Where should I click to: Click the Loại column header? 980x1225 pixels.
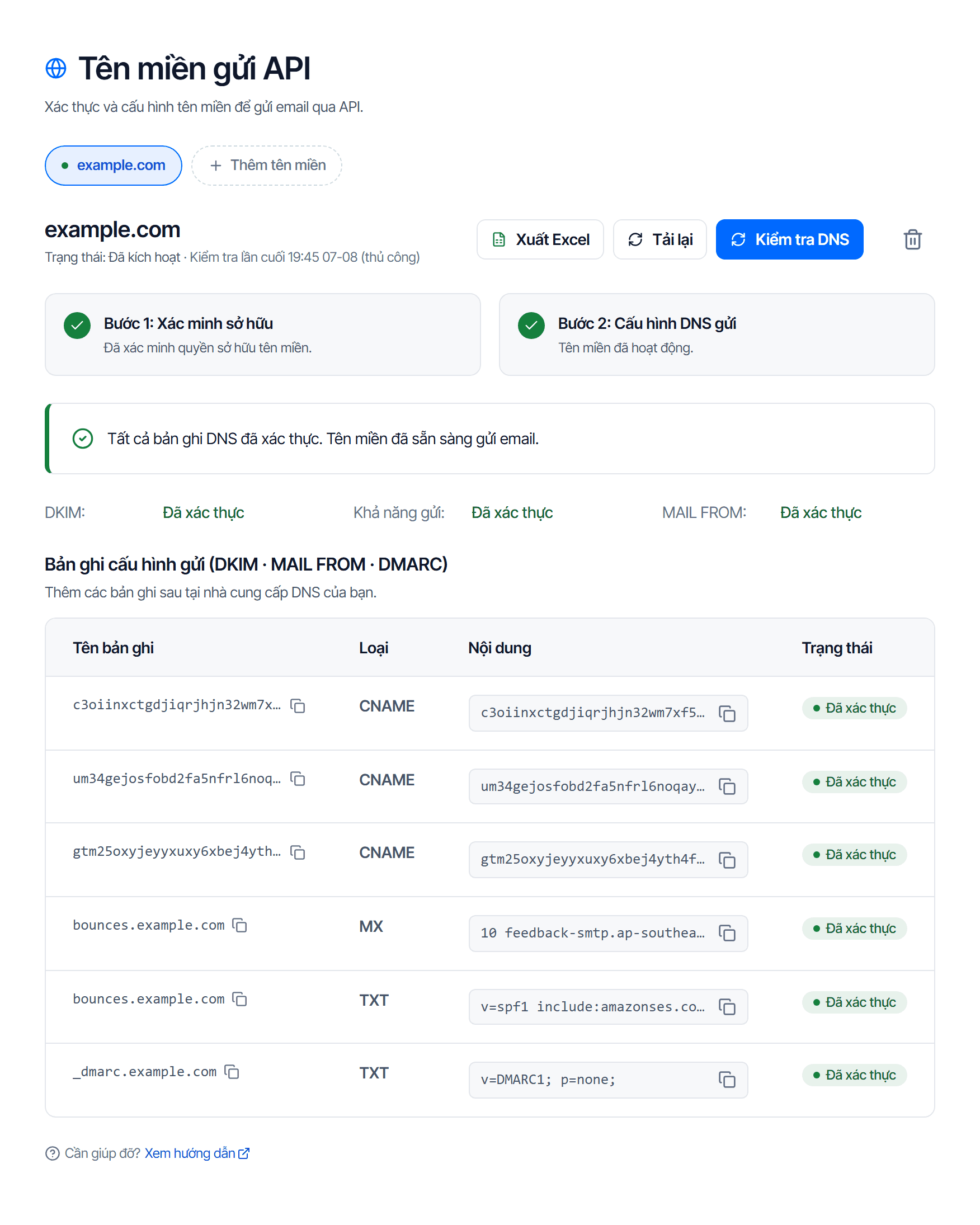[x=373, y=648]
